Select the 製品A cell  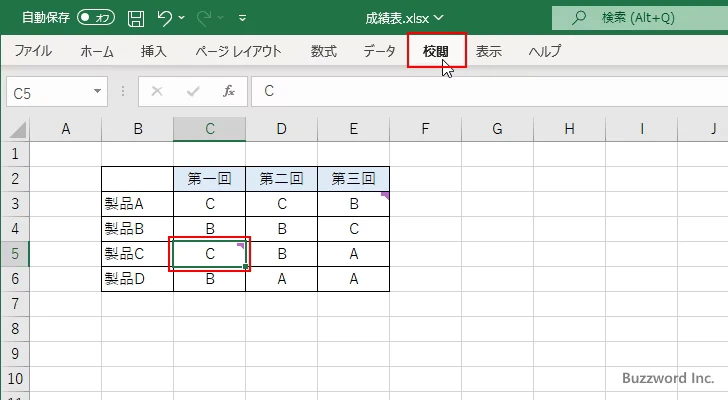point(137,204)
